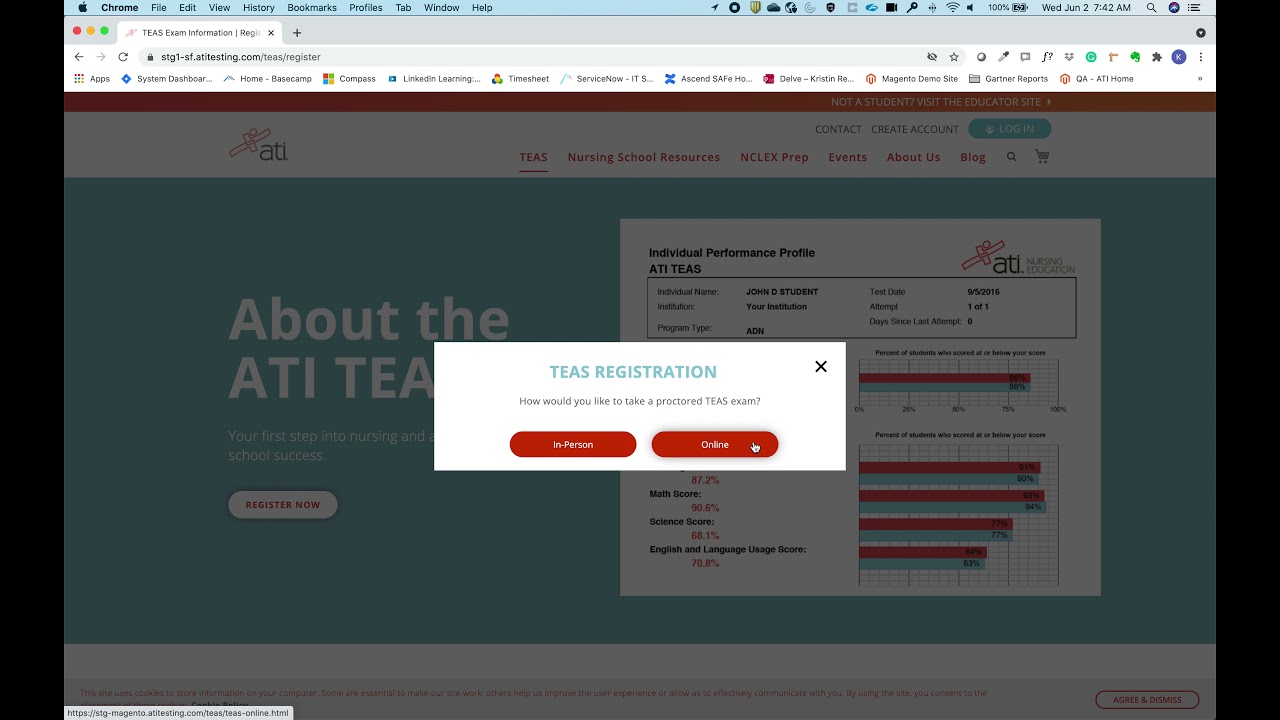
Task: Open the eyedropper color picker extension
Action: pos(1003,57)
